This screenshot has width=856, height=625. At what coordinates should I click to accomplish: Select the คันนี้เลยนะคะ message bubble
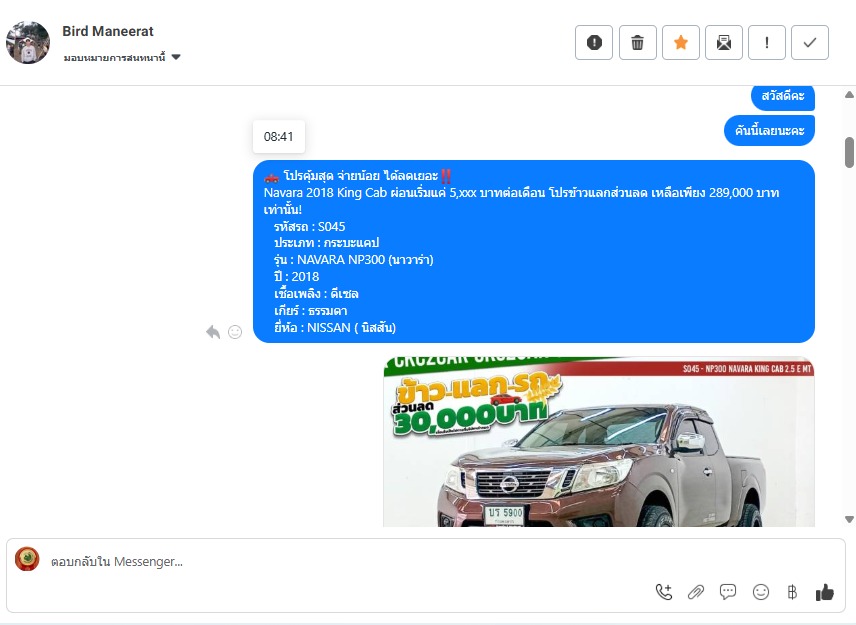point(769,130)
